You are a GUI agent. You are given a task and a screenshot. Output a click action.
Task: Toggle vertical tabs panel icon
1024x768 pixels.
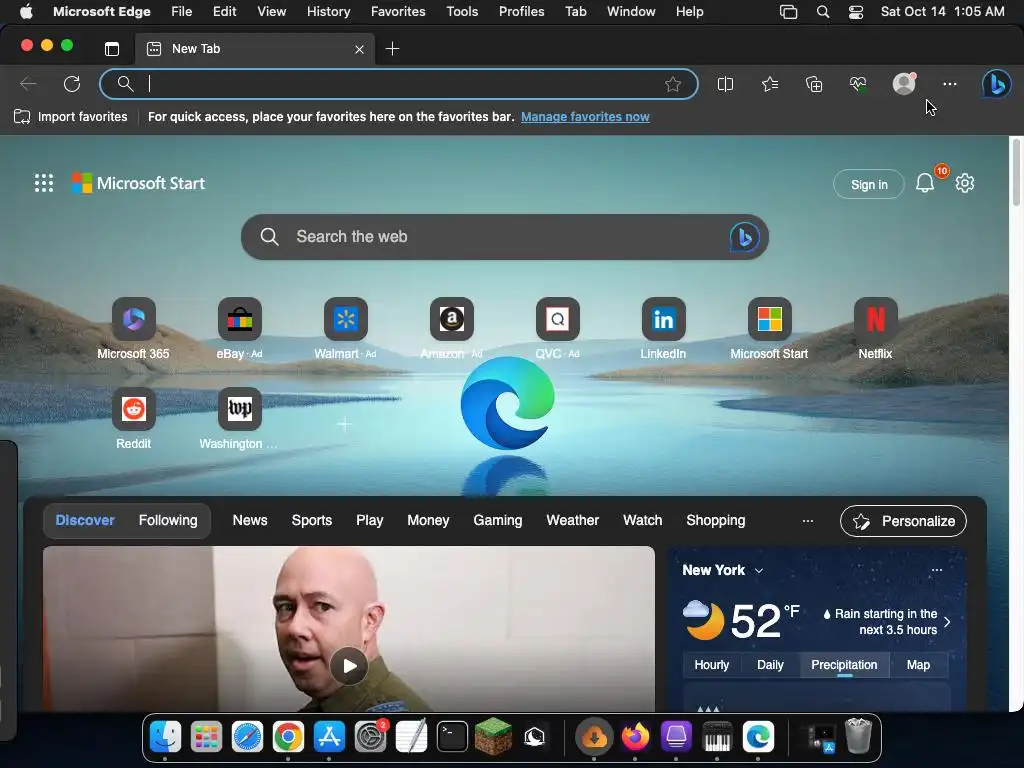[112, 48]
